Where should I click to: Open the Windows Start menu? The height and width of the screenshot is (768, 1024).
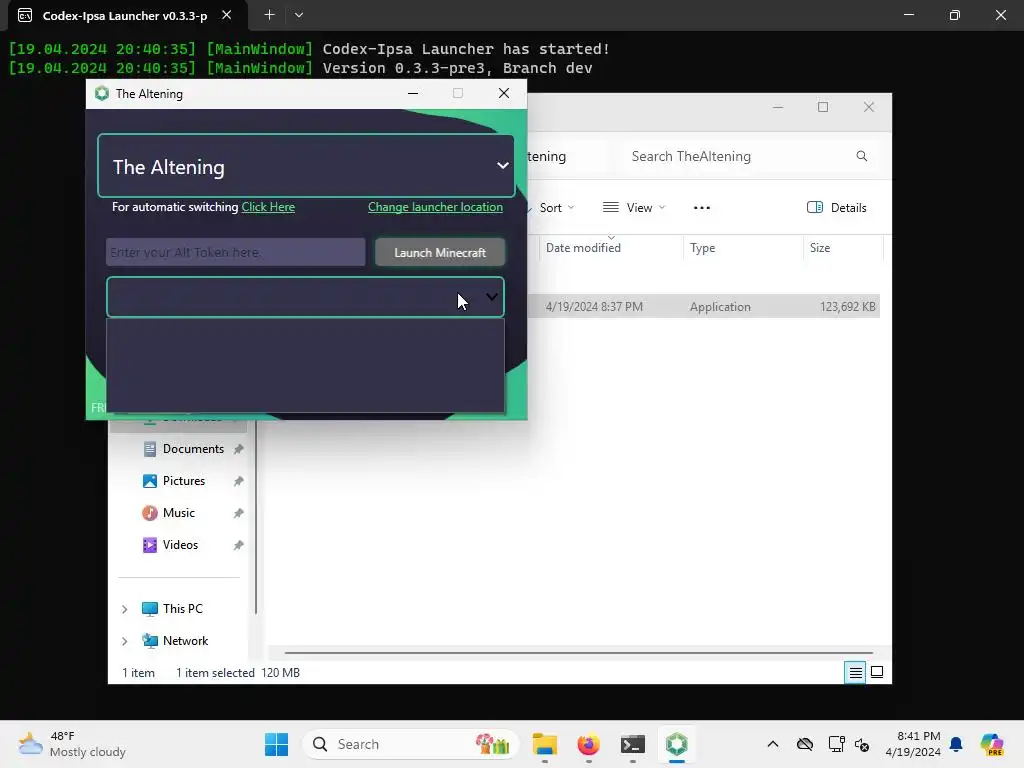pos(276,744)
